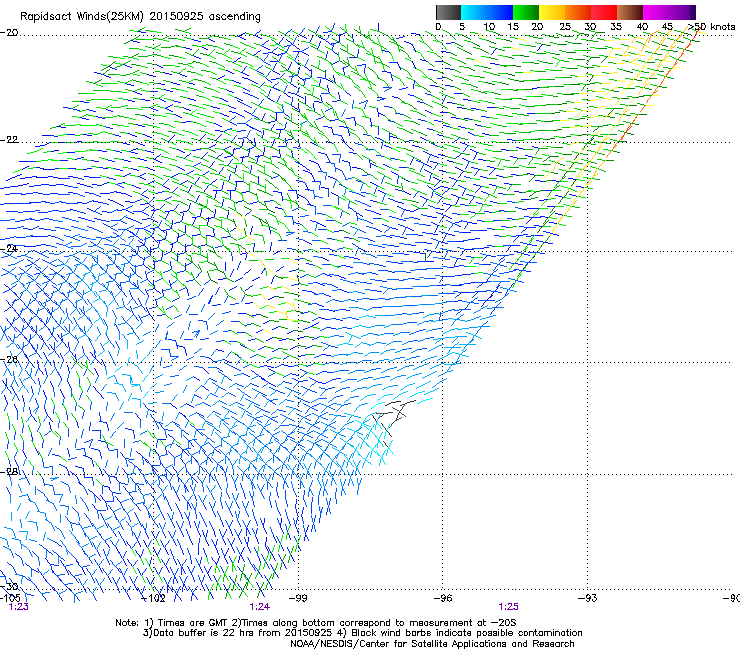
Task: Select the gray 0-5 knots legend segment
Action: point(448,12)
